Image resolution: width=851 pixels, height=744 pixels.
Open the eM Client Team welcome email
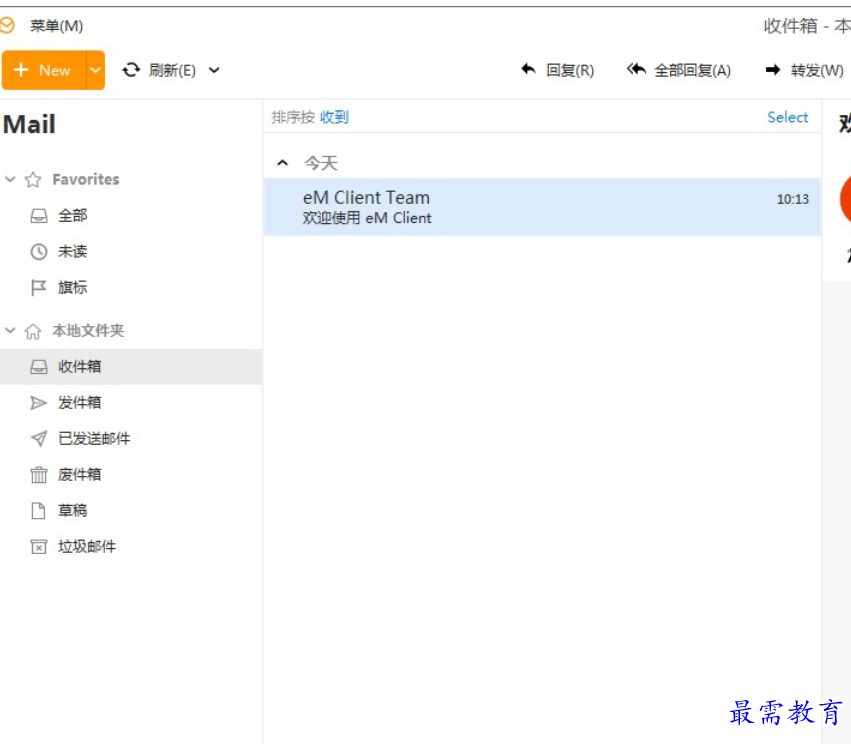[542, 207]
